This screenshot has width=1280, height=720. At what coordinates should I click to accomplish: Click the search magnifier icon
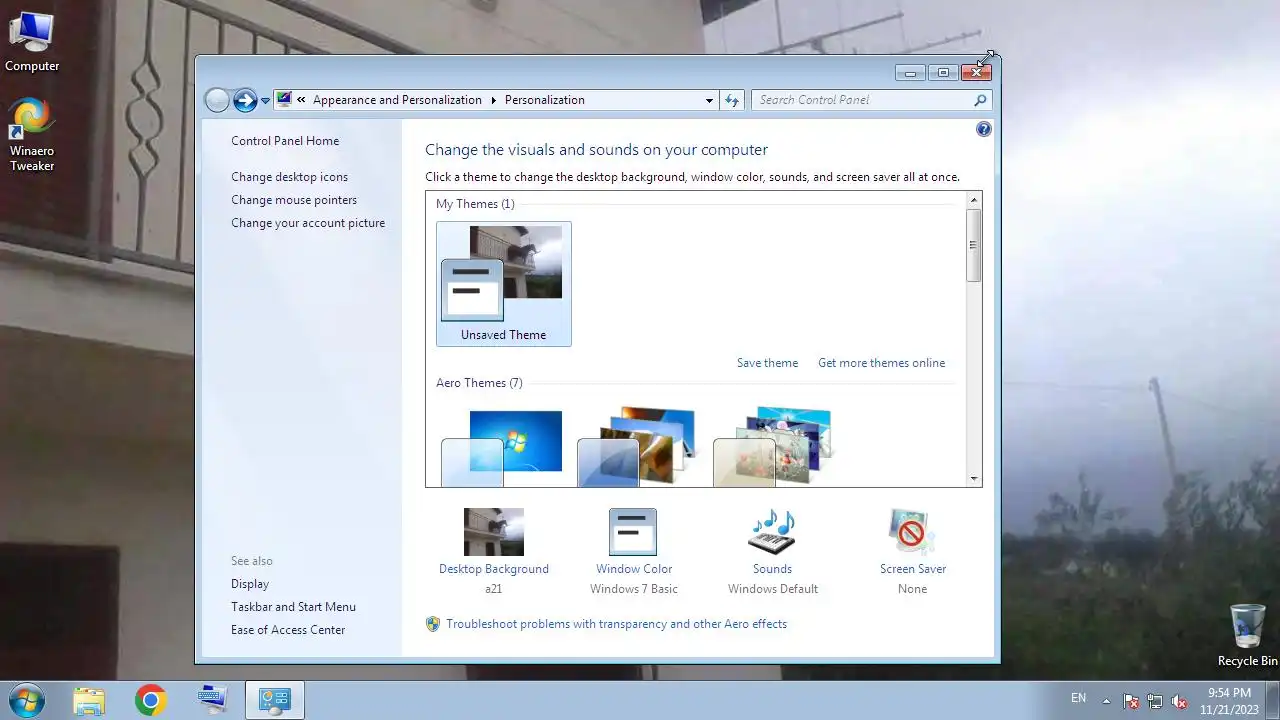point(980,100)
